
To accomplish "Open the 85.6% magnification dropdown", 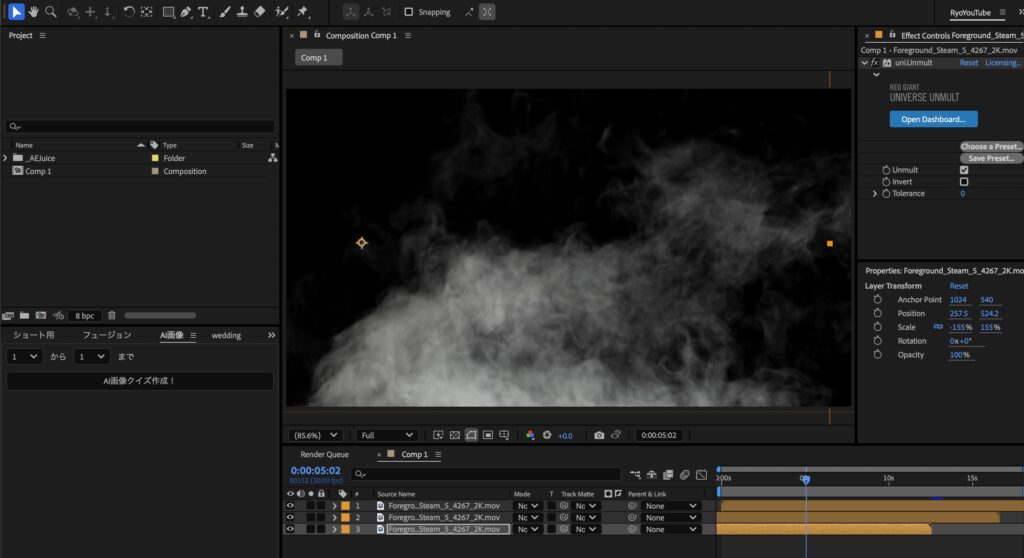I will coord(315,435).
